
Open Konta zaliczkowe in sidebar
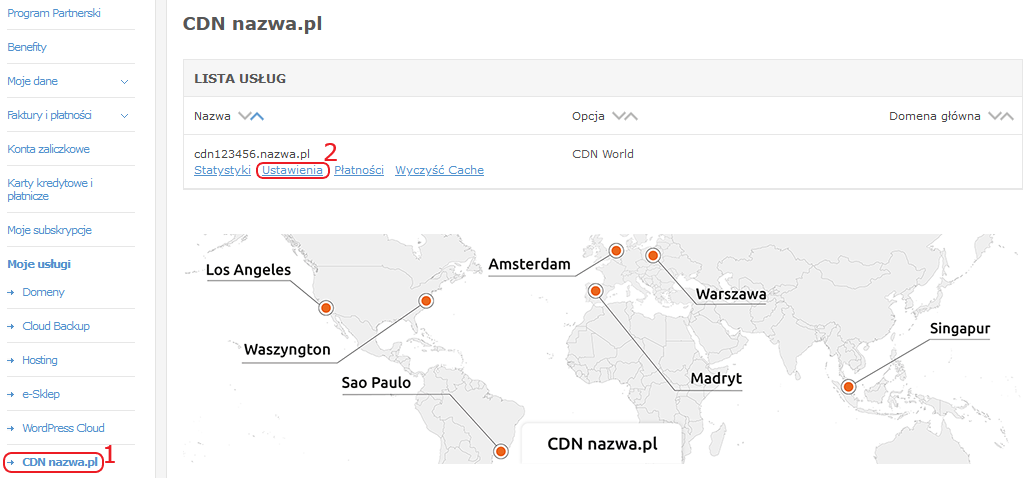(x=49, y=149)
